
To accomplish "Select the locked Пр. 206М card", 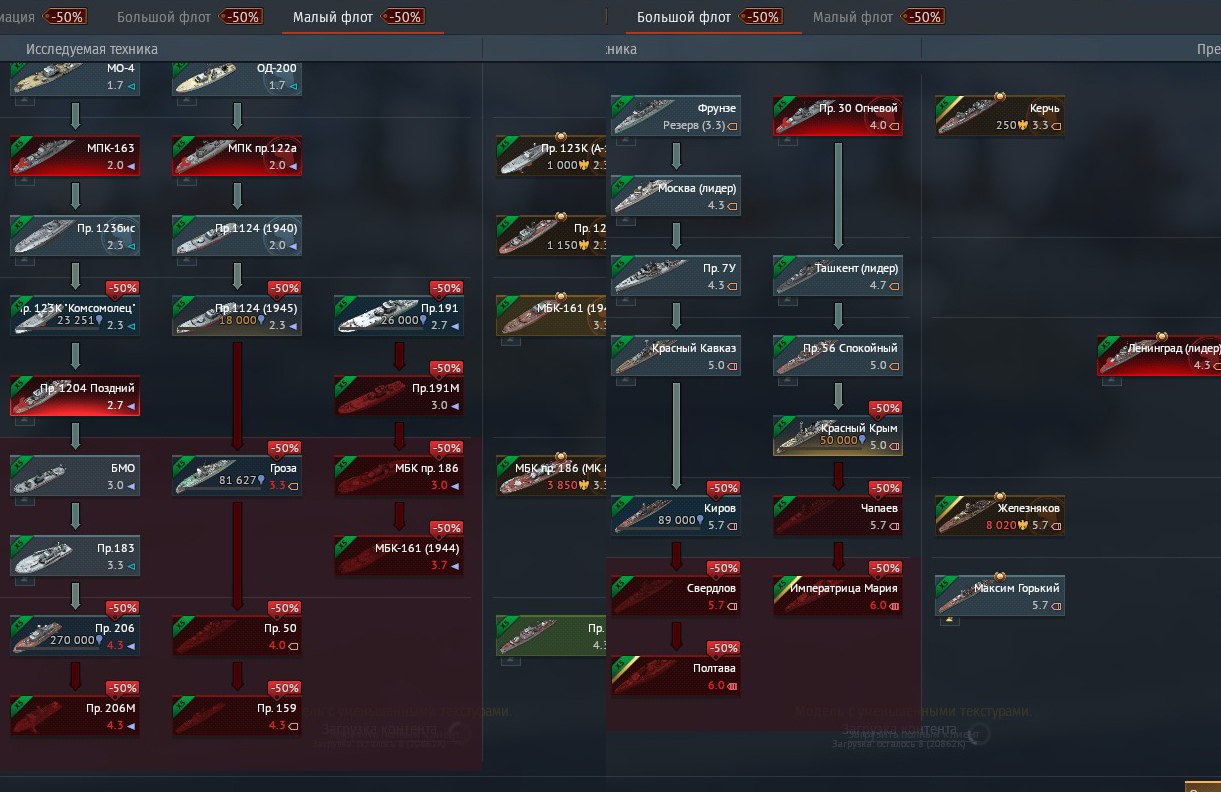I will (75, 716).
